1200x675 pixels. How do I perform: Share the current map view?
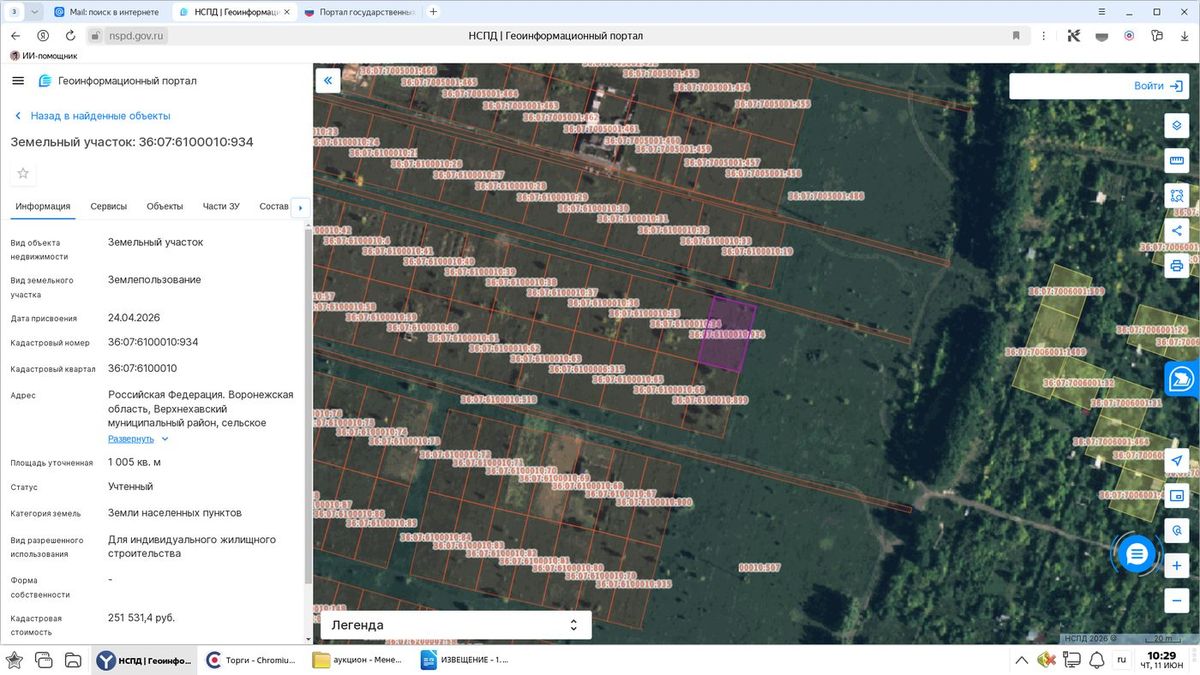(1177, 231)
